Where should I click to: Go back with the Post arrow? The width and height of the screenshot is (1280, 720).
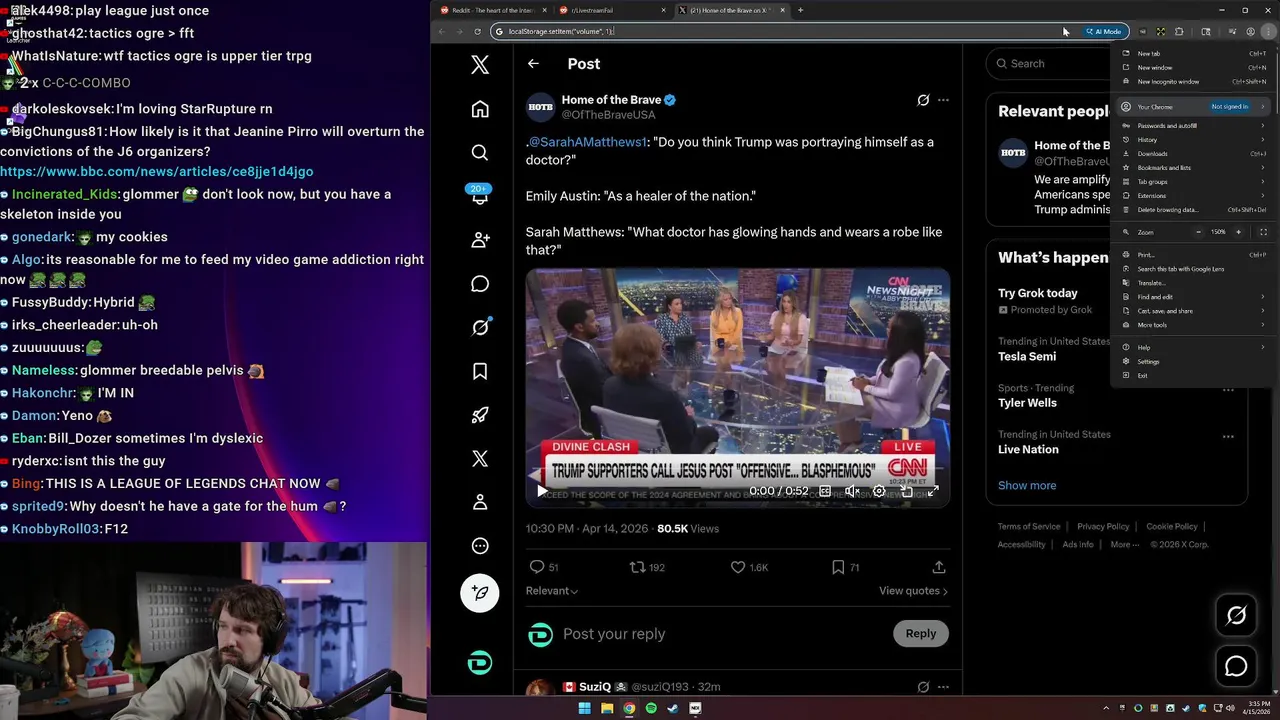click(x=533, y=63)
